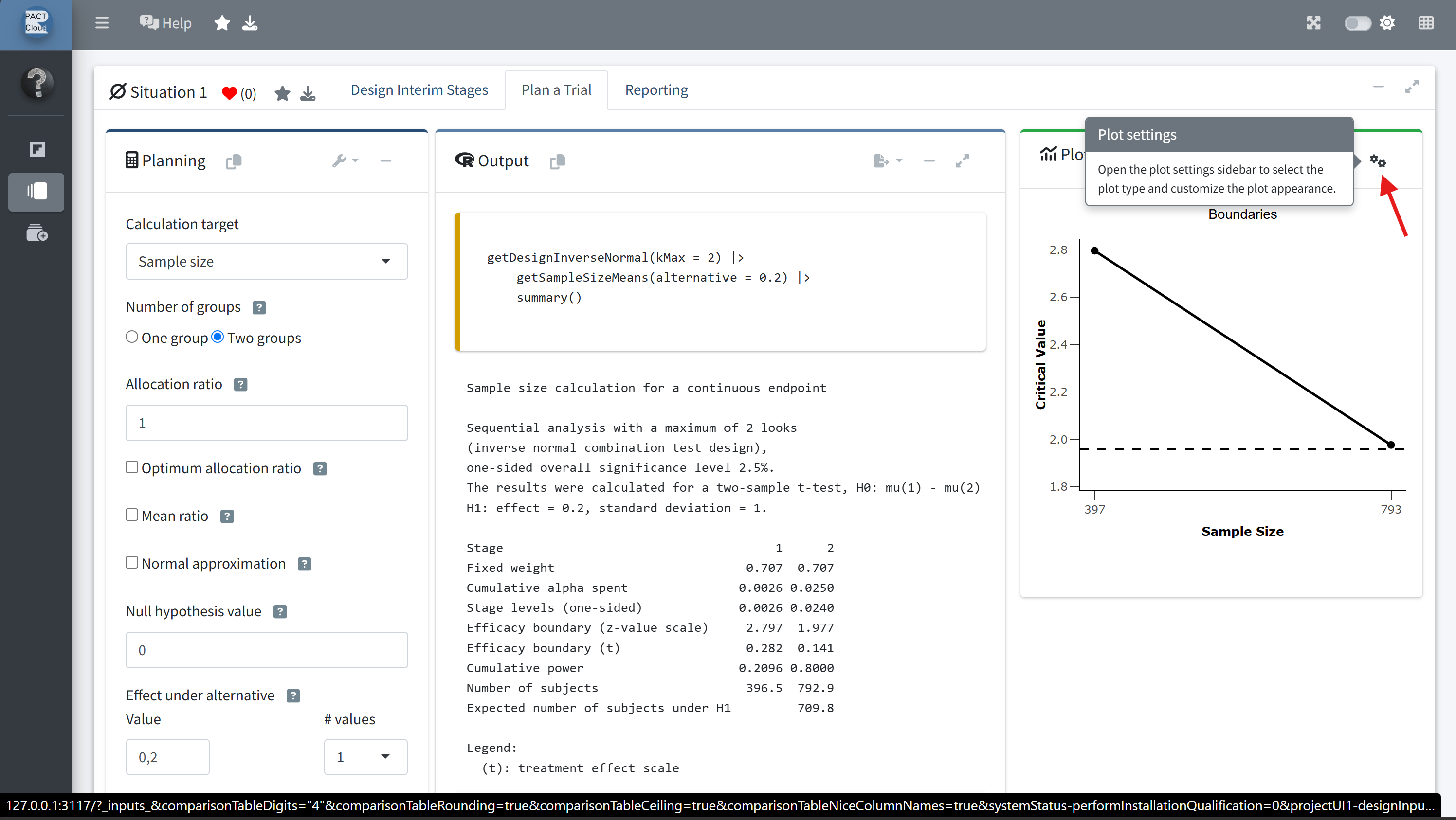This screenshot has width=1456, height=820.
Task: Open the # values dropdown
Action: (x=365, y=757)
